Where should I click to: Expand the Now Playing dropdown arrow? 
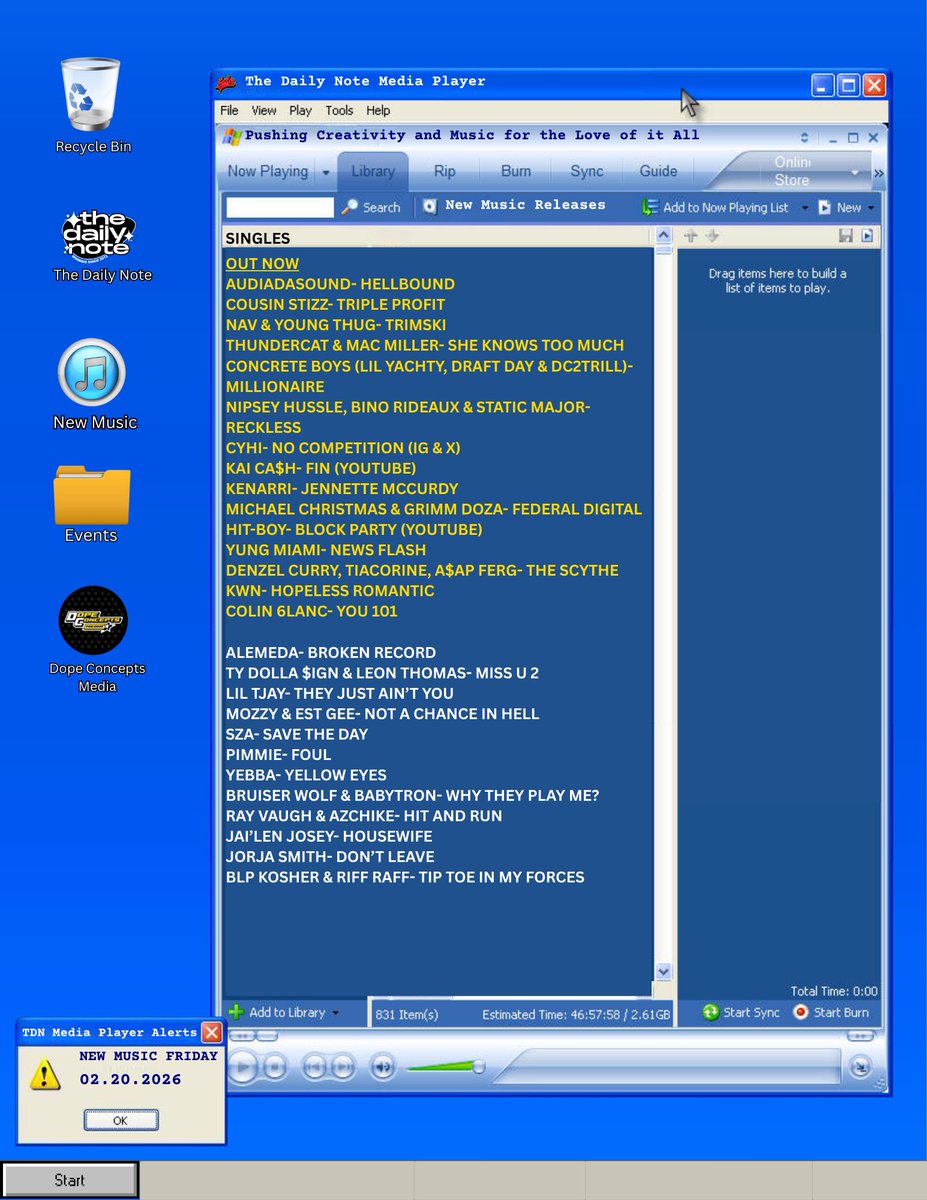(325, 172)
